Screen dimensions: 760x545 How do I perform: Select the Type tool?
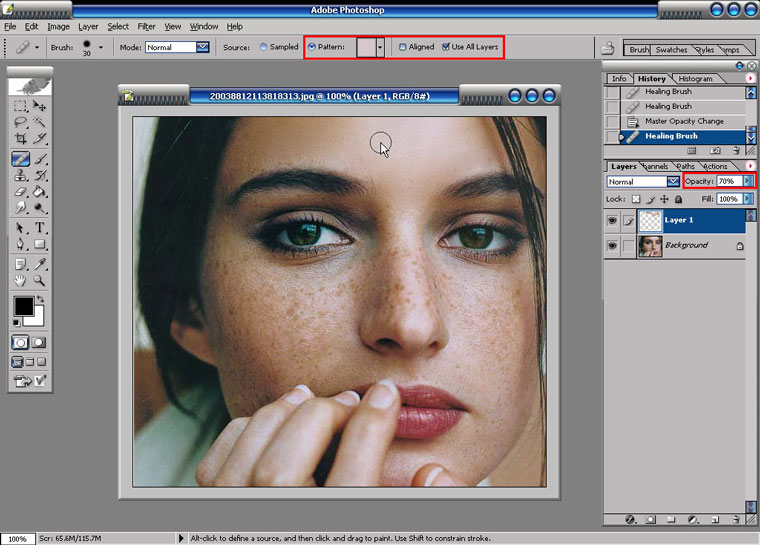41,228
